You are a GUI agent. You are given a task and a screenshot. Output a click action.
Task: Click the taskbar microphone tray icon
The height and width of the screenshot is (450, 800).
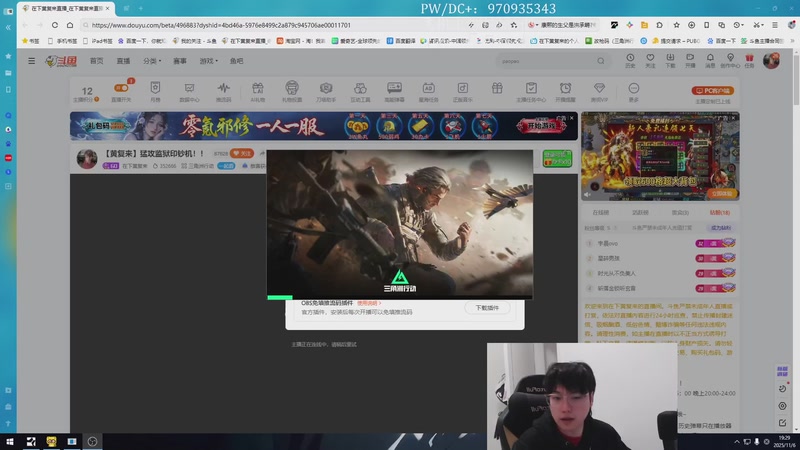click(757, 441)
